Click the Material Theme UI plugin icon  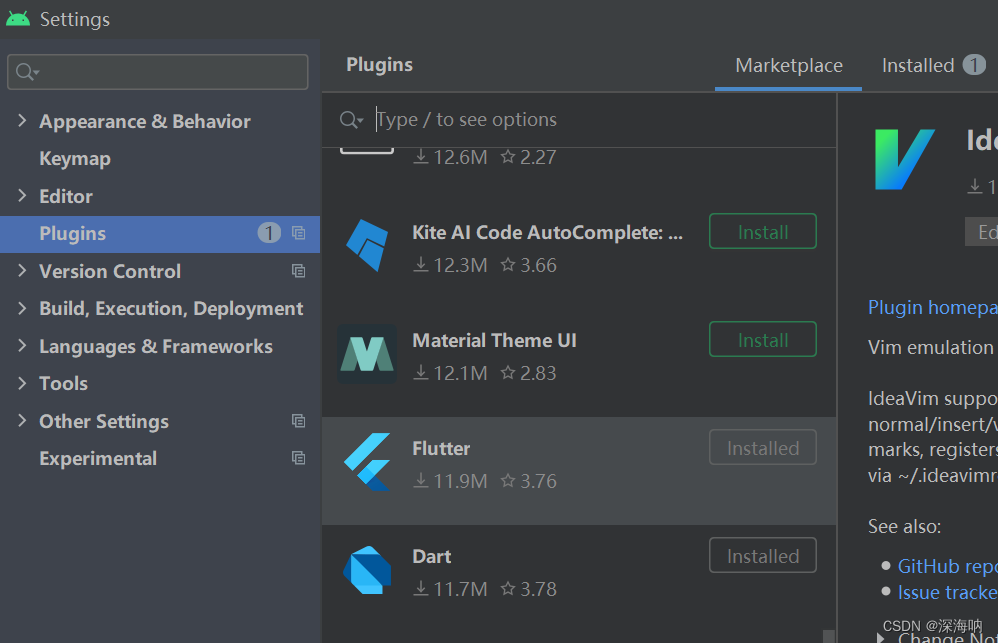click(367, 354)
